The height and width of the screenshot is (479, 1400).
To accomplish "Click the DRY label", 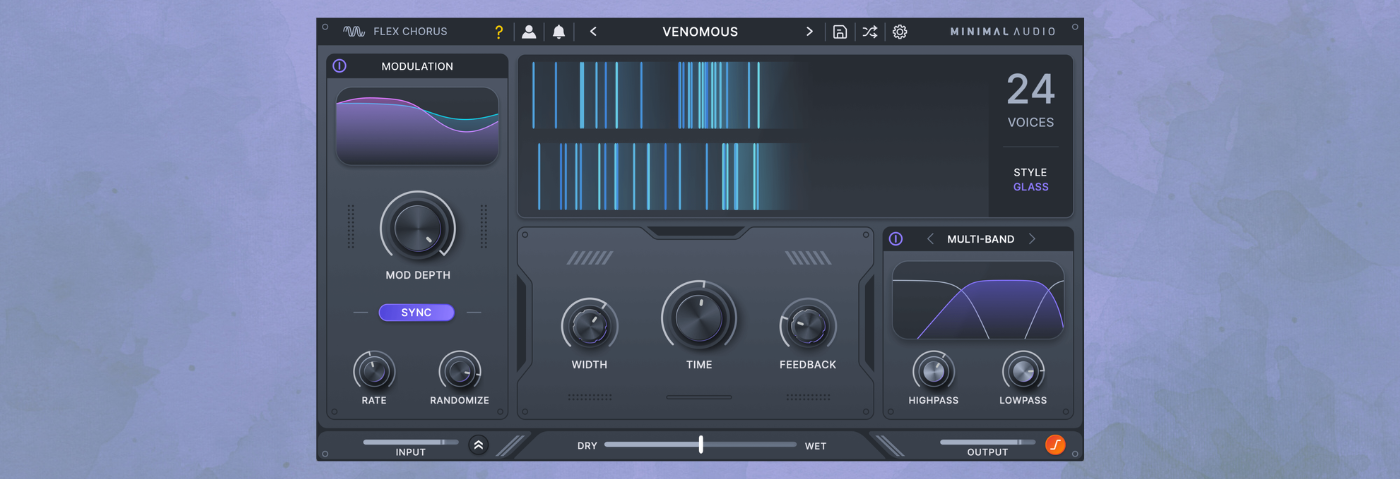I will point(587,446).
